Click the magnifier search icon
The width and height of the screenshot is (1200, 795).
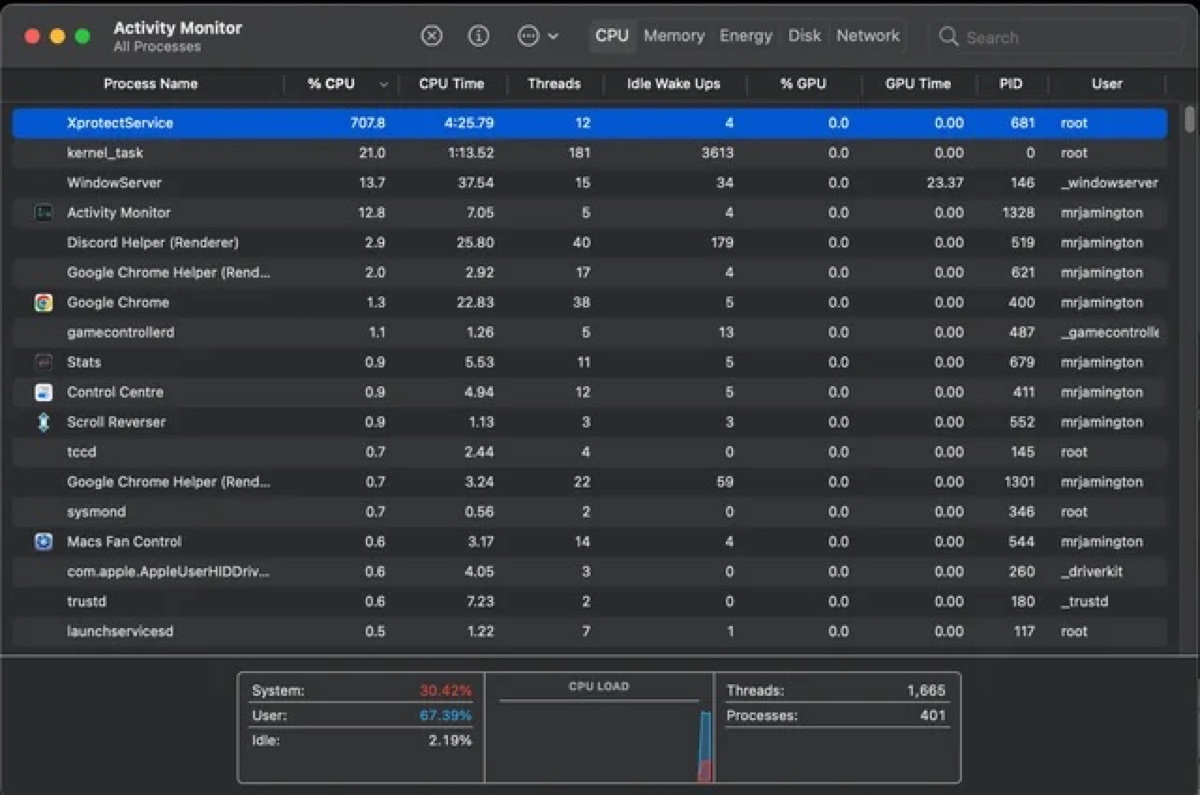[x=948, y=37]
